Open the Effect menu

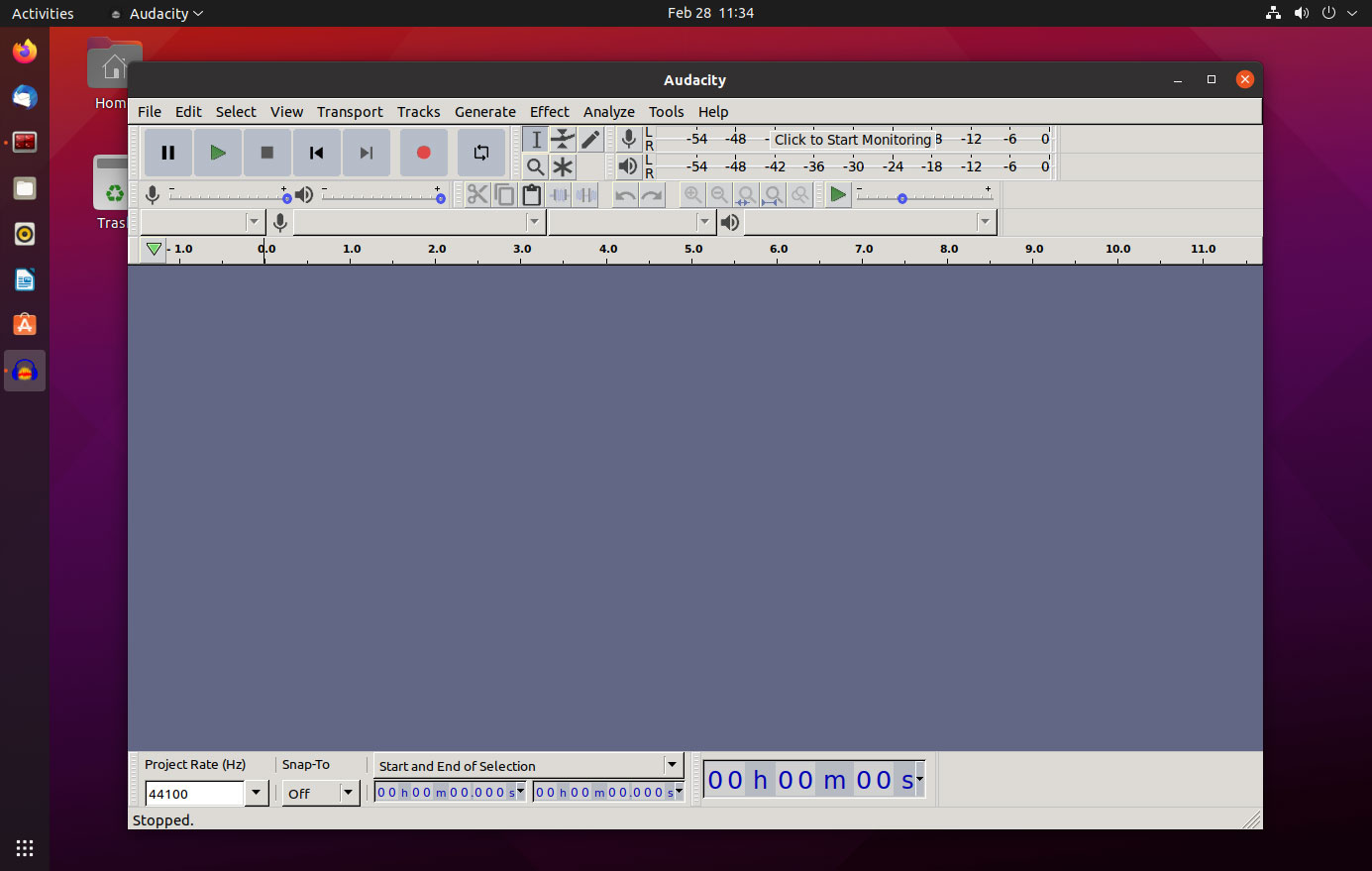(549, 112)
